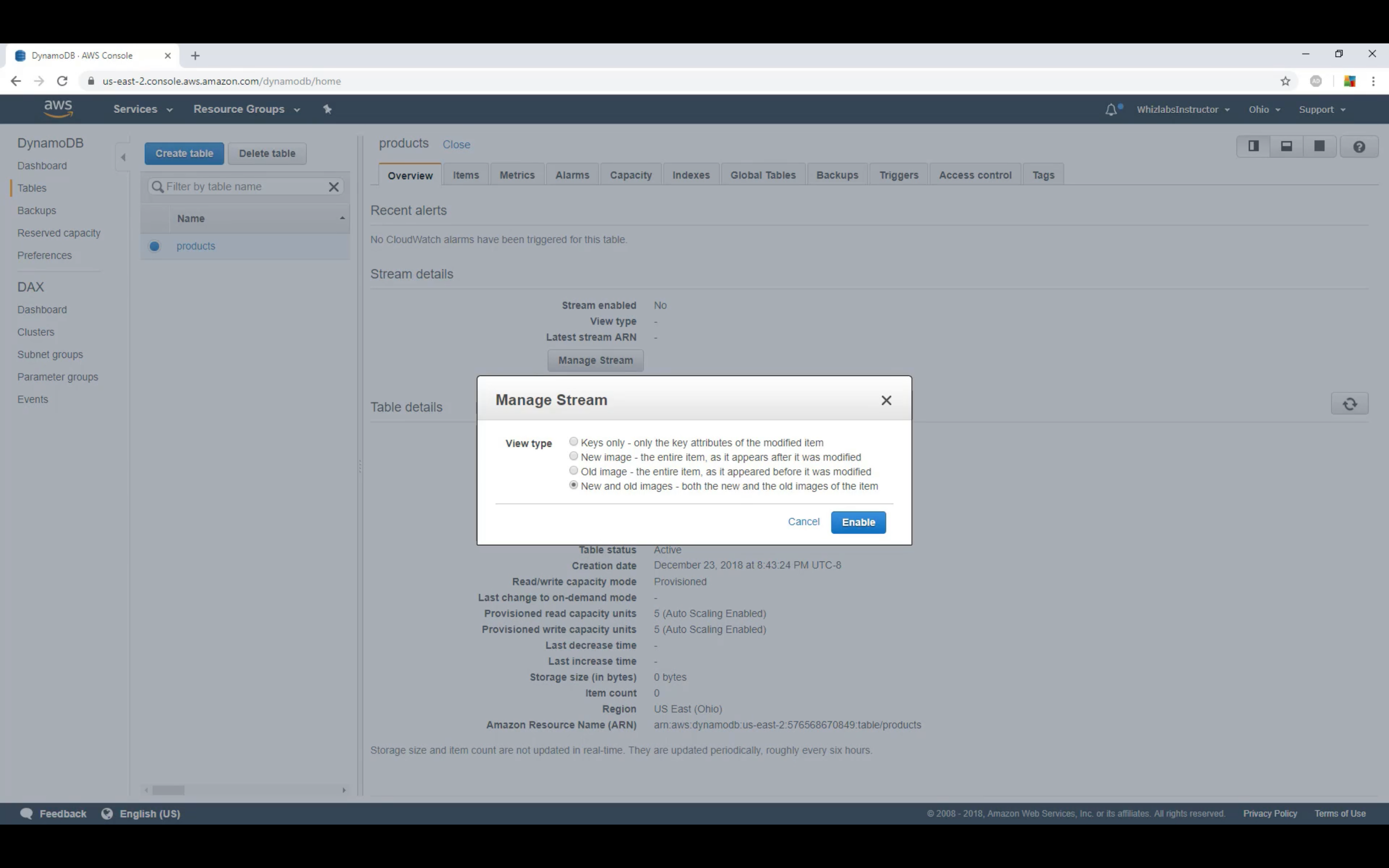This screenshot has width=1389, height=868.
Task: Open the help question mark icon
Action: [x=1359, y=147]
